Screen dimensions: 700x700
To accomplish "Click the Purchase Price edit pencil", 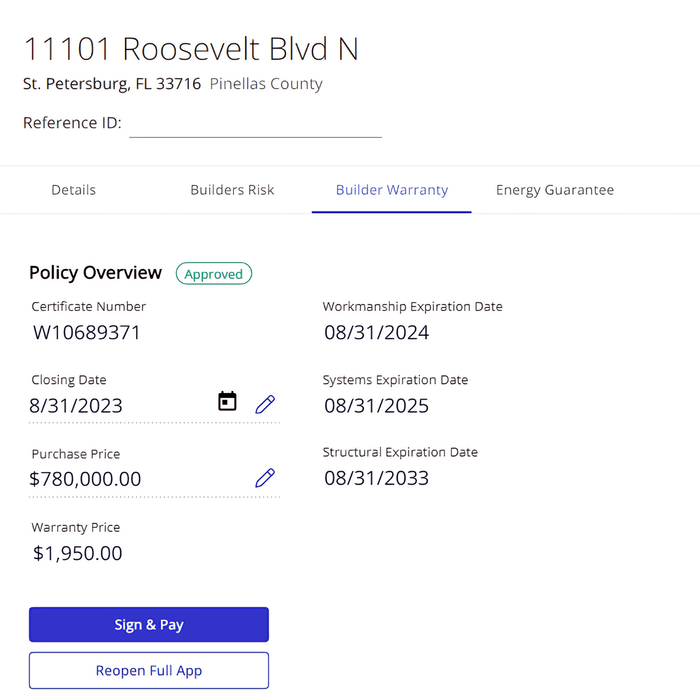I will click(265, 478).
